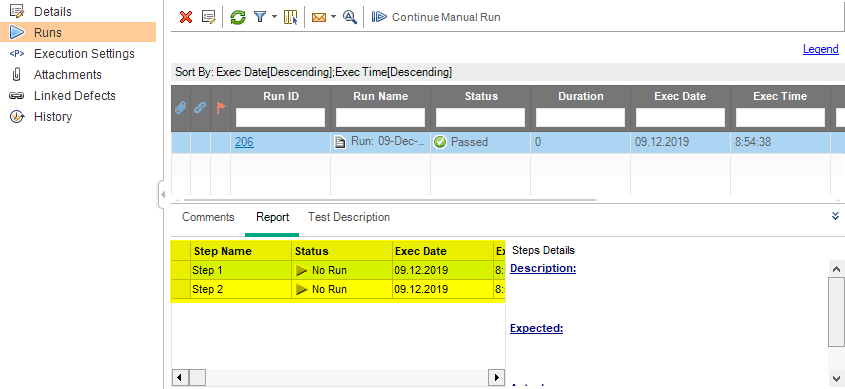Click the Exec Time filter box
845x389 pixels.
[x=780, y=117]
